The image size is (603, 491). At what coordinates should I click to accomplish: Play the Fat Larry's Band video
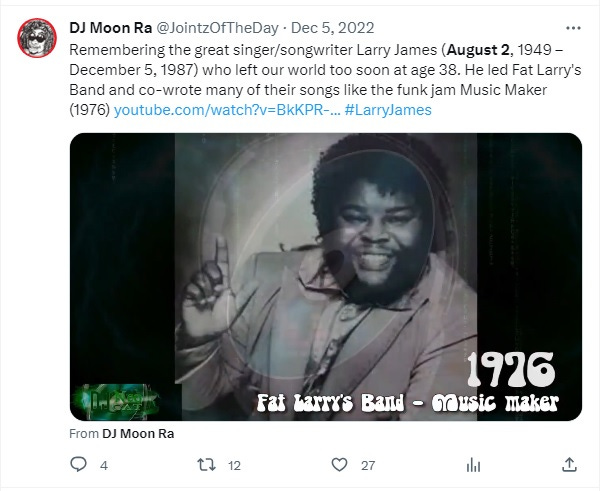point(326,277)
